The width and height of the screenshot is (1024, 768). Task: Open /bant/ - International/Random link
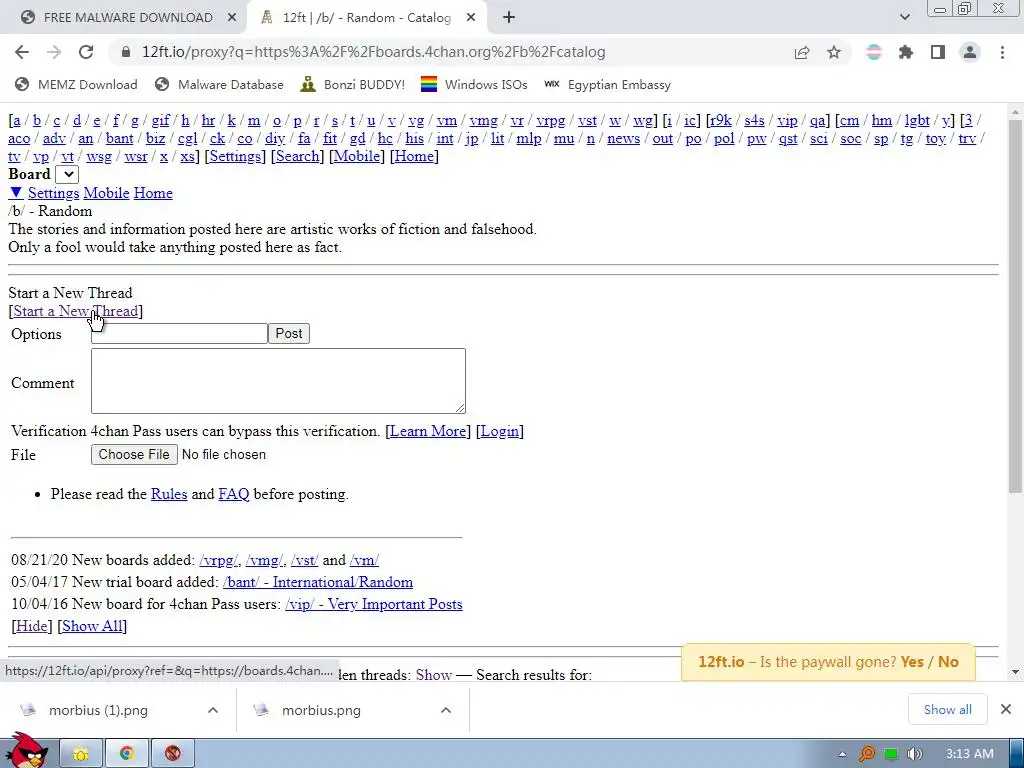(318, 582)
